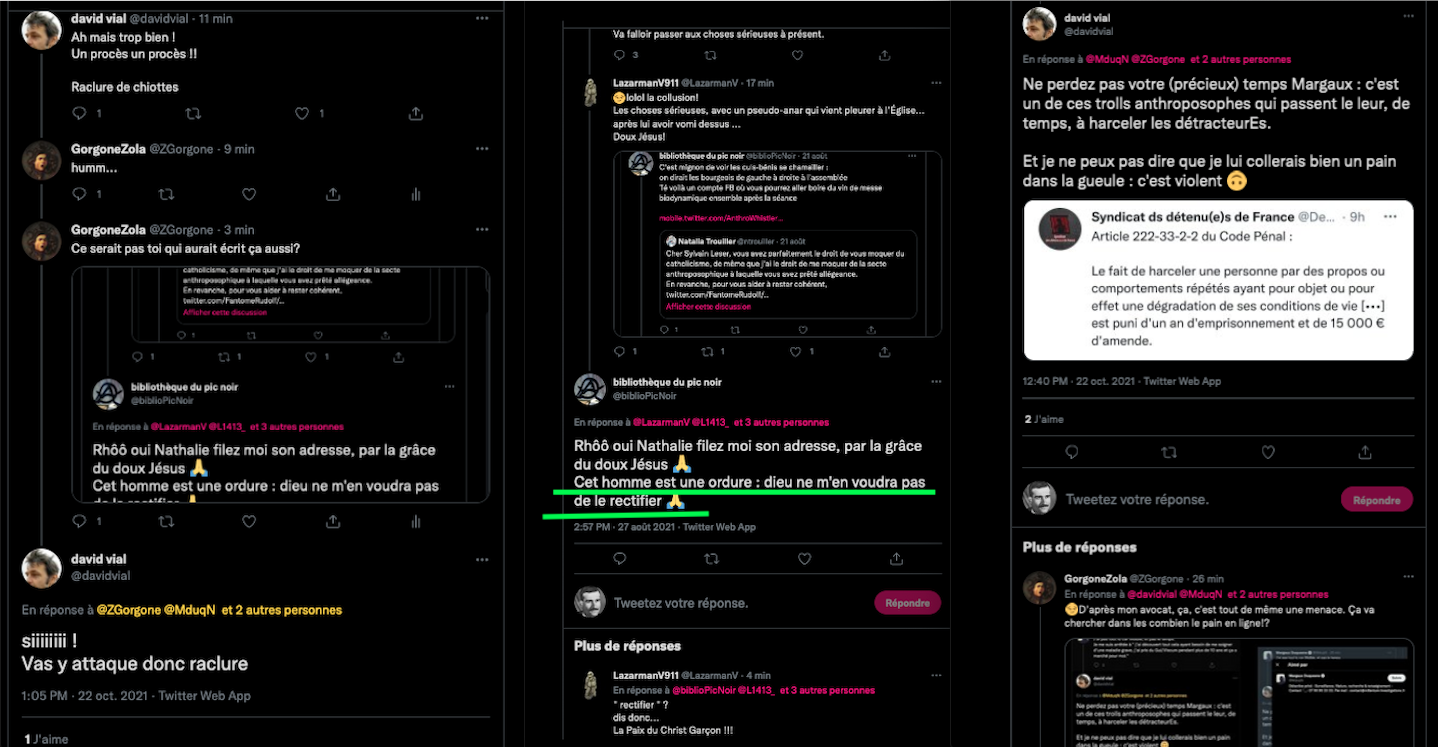Share the bibliothèque du pic noir main tweet
This screenshot has height=747, width=1438.
(x=897, y=558)
